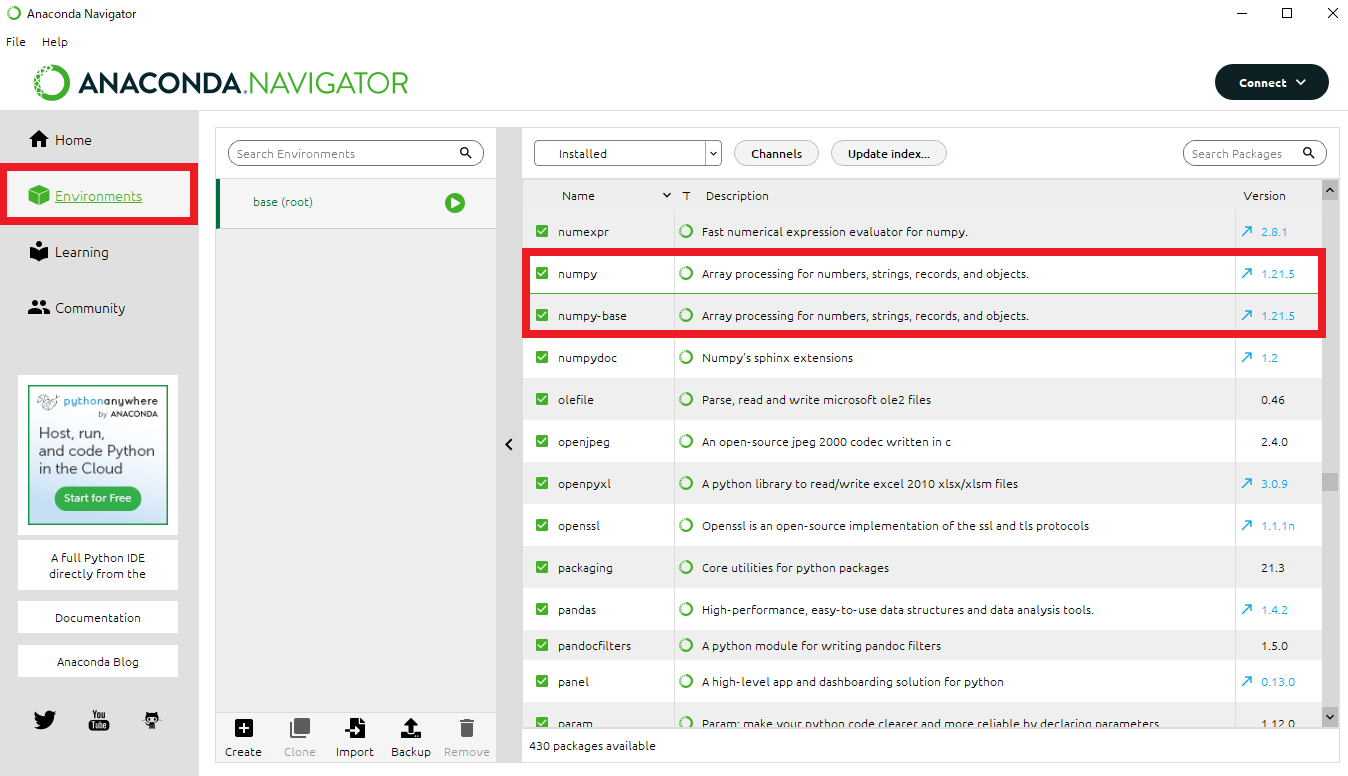
Task: Open the Installed filter dropdown
Action: (628, 153)
